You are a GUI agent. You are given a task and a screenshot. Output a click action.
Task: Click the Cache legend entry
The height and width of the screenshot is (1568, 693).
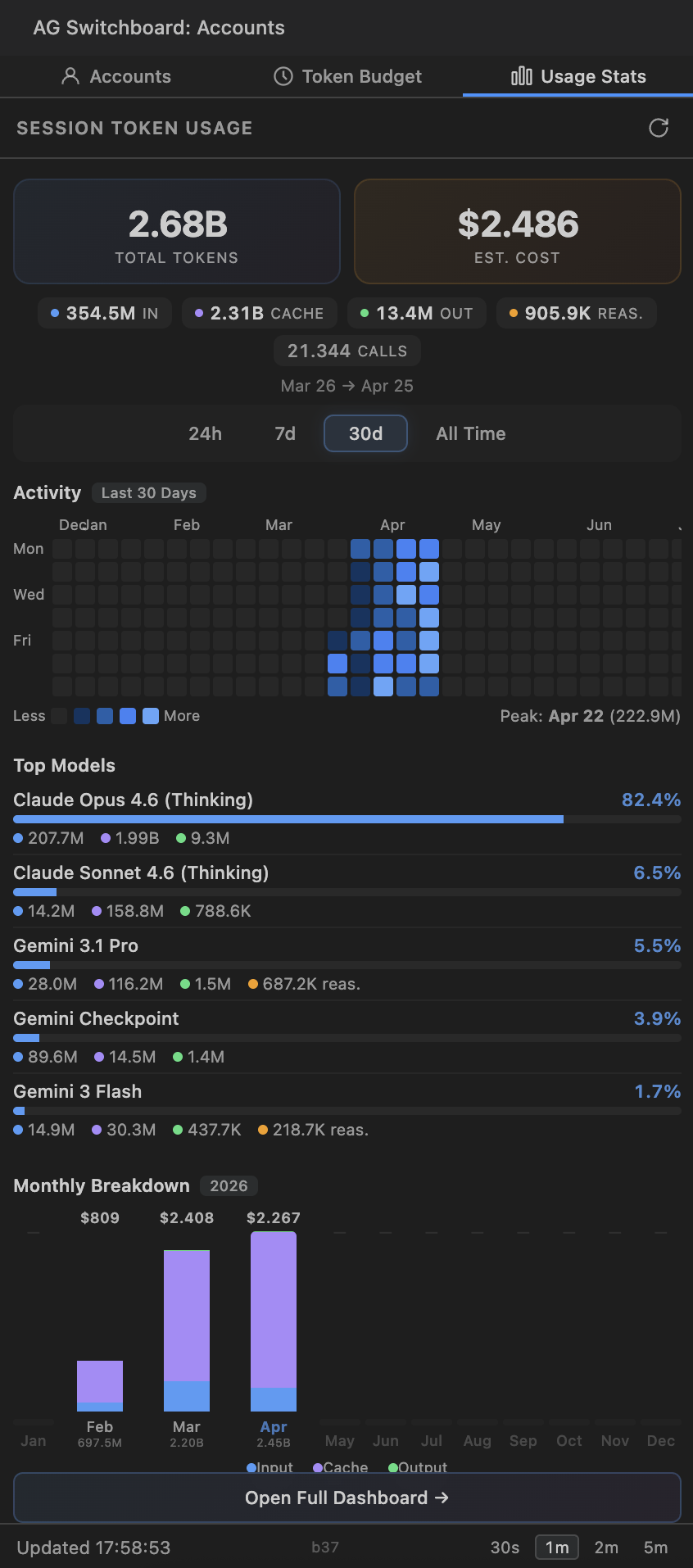point(341,1466)
